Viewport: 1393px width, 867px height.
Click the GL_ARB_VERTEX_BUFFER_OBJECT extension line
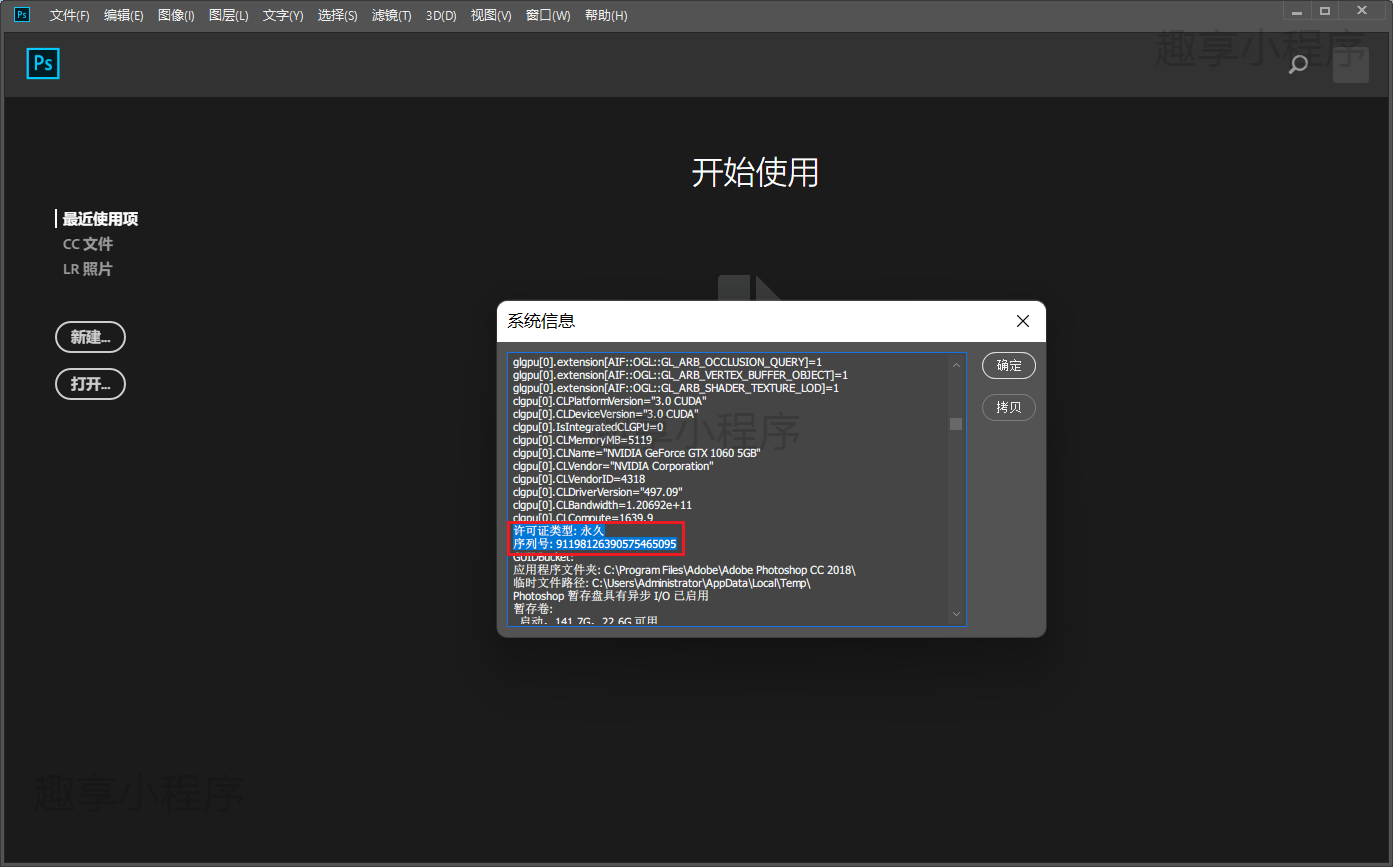[680, 375]
